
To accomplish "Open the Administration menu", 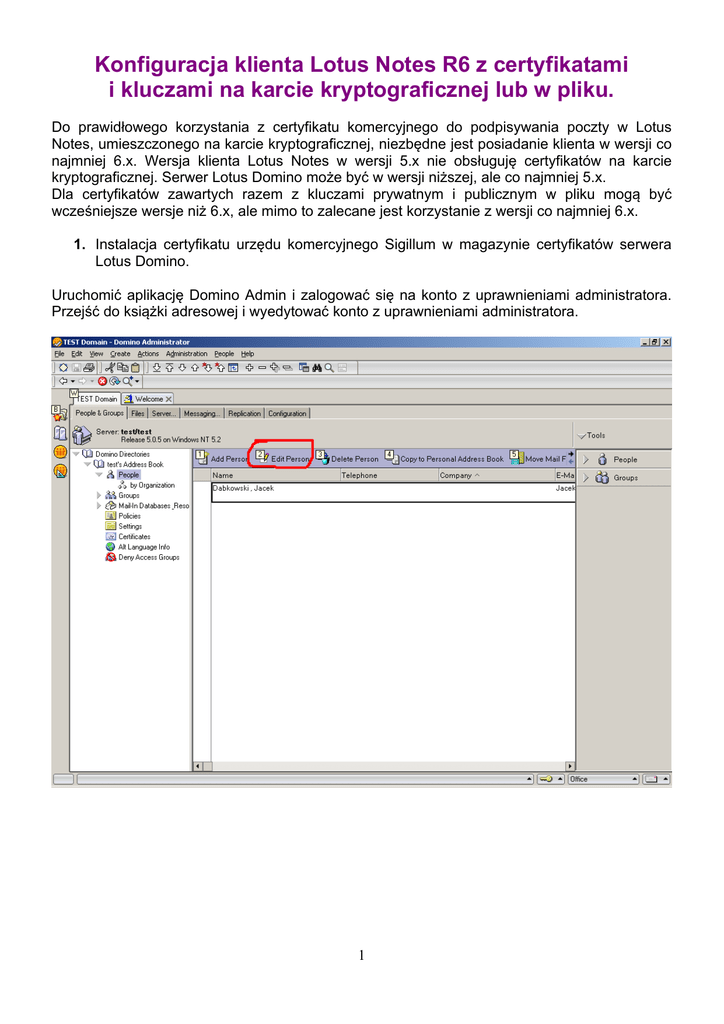I will click(187, 354).
